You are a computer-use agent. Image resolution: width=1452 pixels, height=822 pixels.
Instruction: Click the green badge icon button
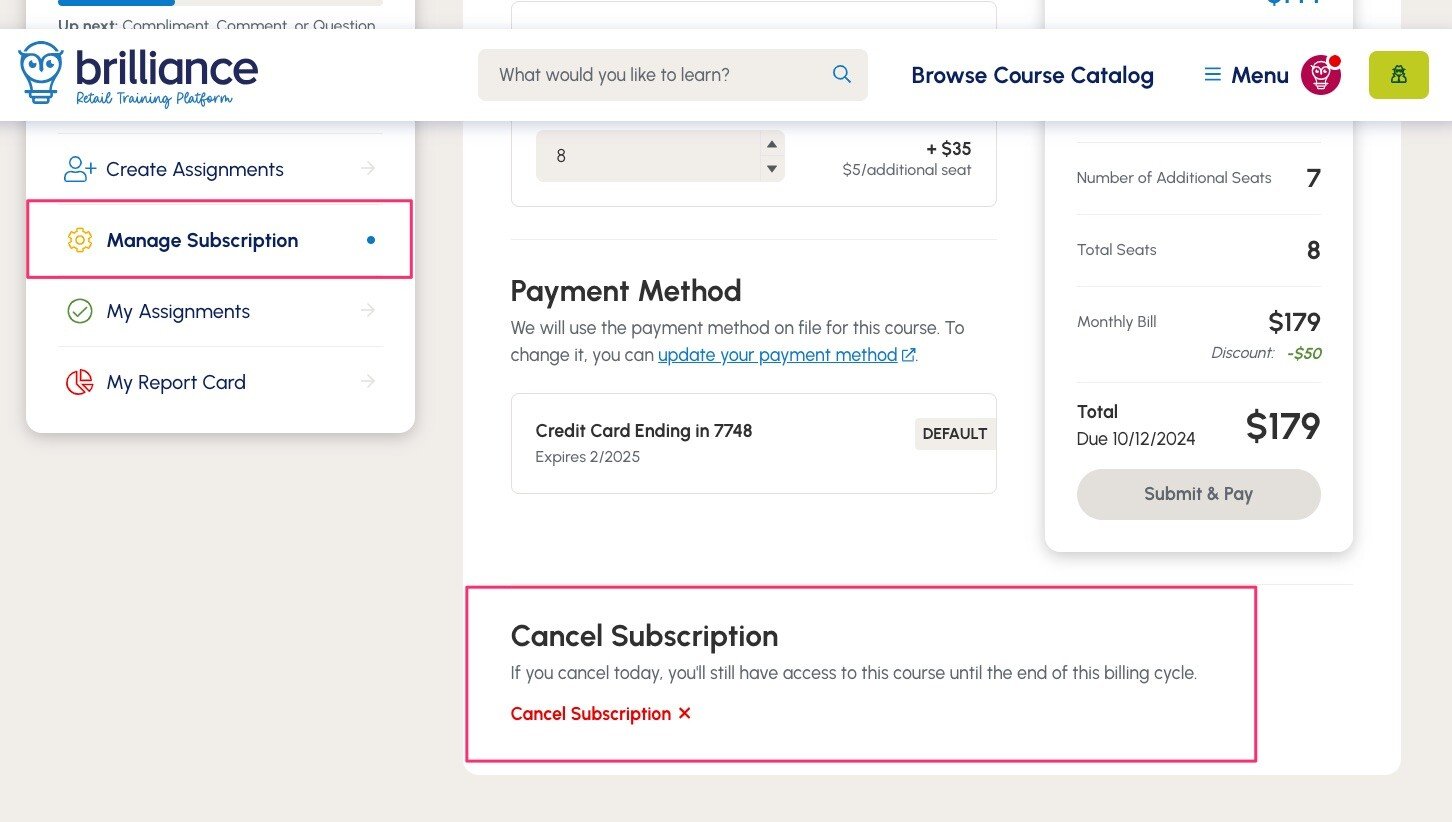pyautogui.click(x=1398, y=75)
